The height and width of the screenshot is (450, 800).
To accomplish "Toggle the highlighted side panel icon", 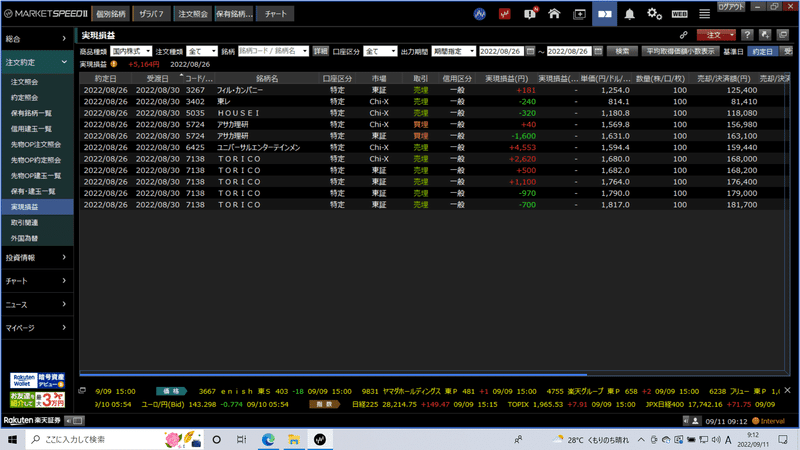I will (605, 14).
